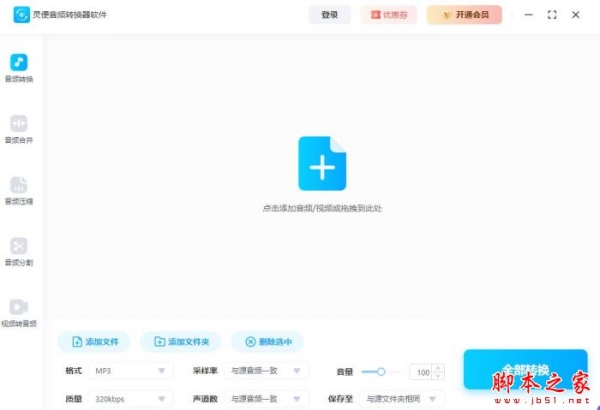Viewport: 600px width, 410px height.
Task: Open the 声道数 channels dropdown
Action: 266,399
